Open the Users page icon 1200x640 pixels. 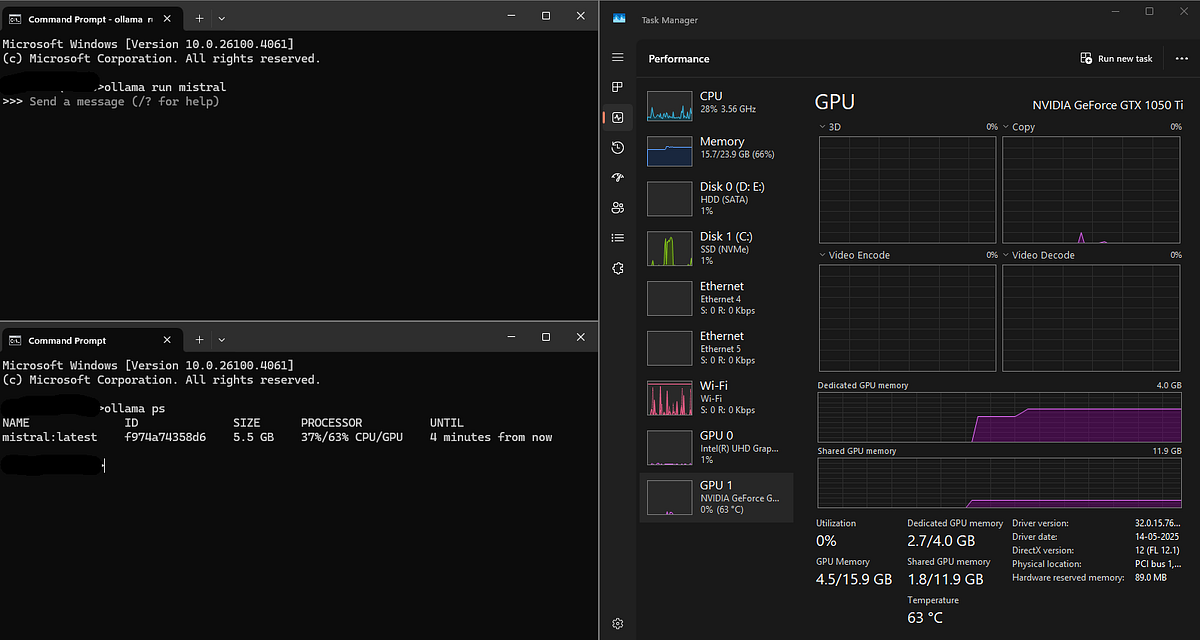coord(617,207)
